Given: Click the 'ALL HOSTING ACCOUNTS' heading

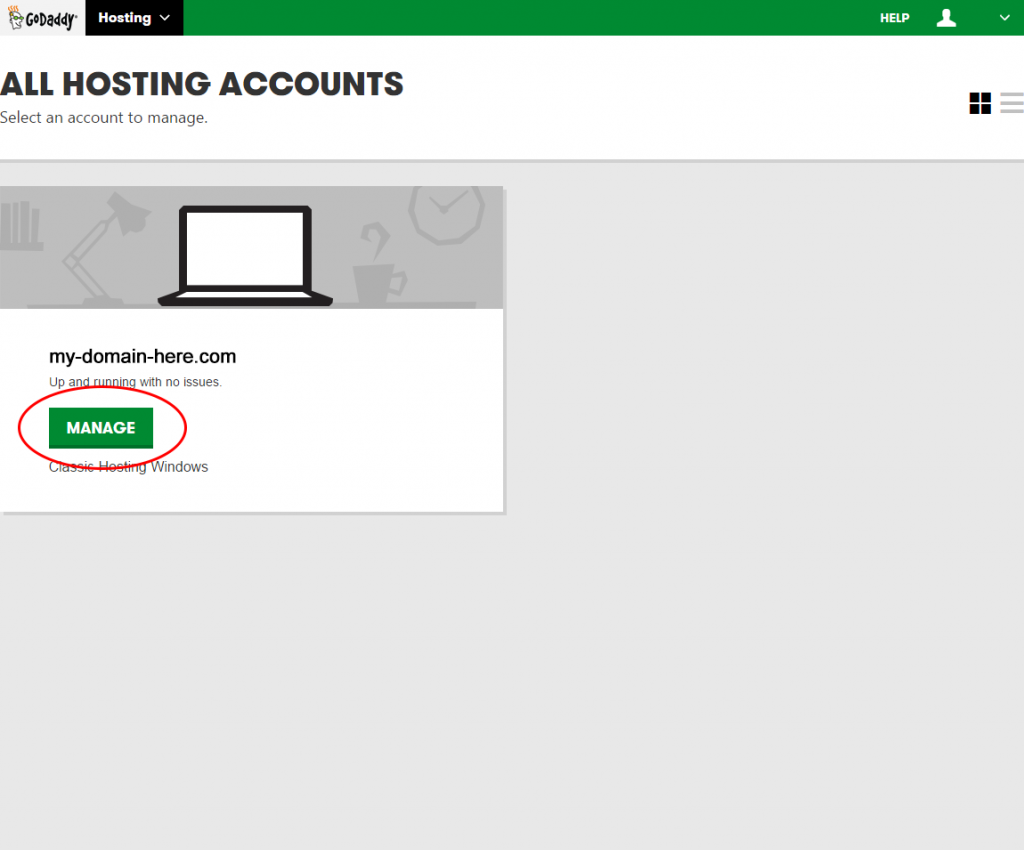Looking at the screenshot, I should coord(202,84).
